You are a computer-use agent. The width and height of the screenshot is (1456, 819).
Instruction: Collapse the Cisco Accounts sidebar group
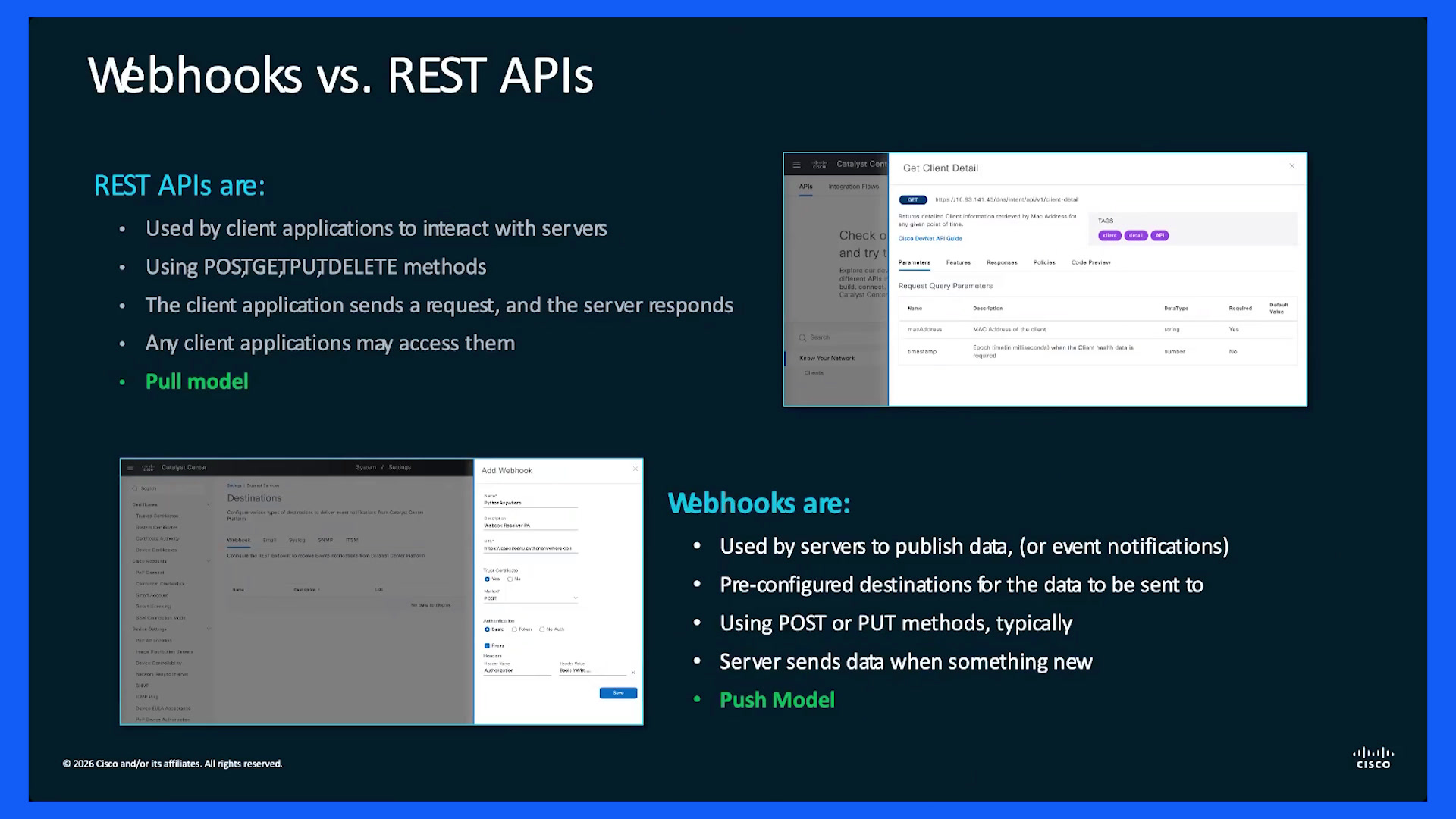tap(209, 561)
